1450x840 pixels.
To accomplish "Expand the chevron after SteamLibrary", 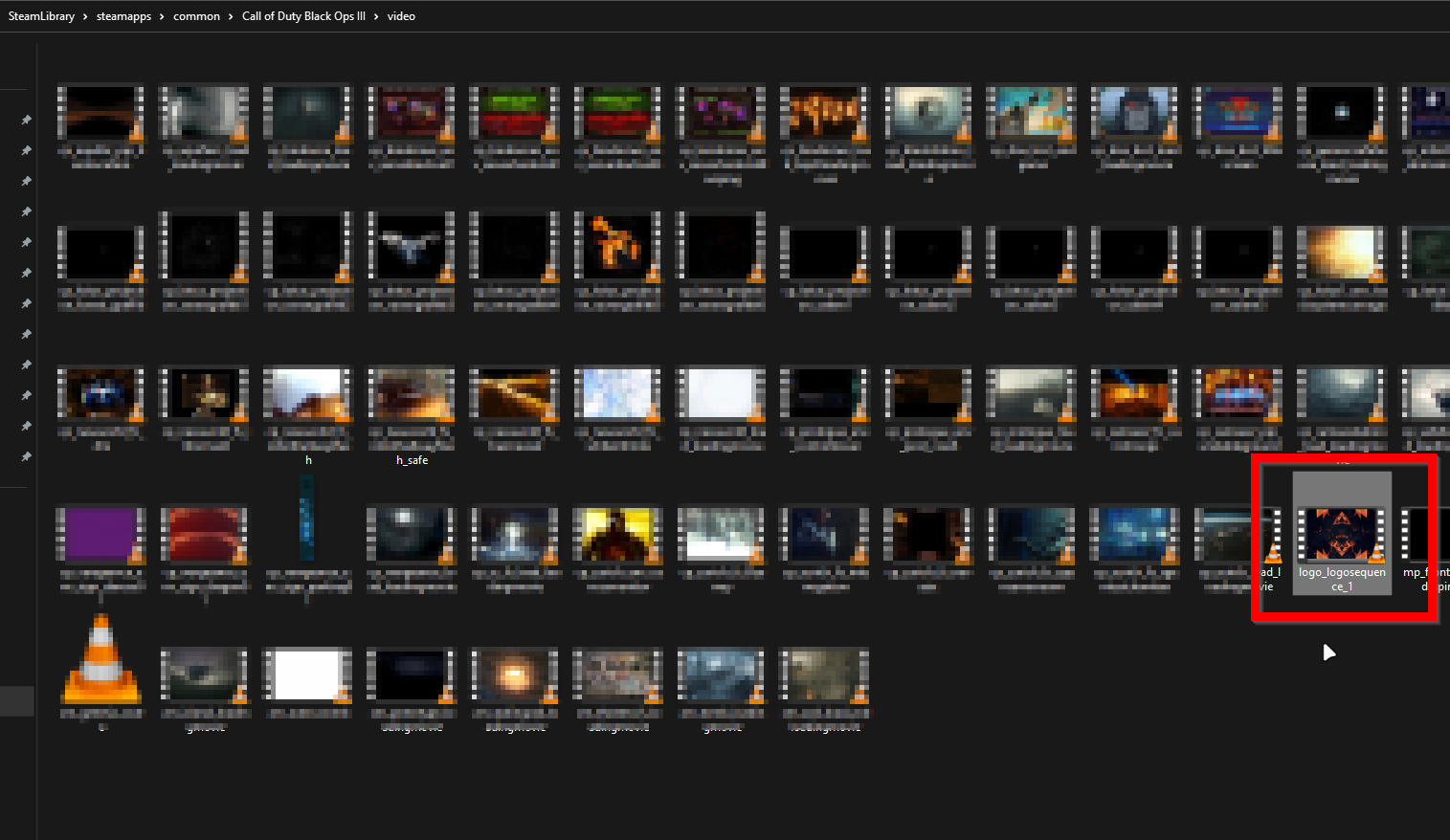I will (86, 16).
